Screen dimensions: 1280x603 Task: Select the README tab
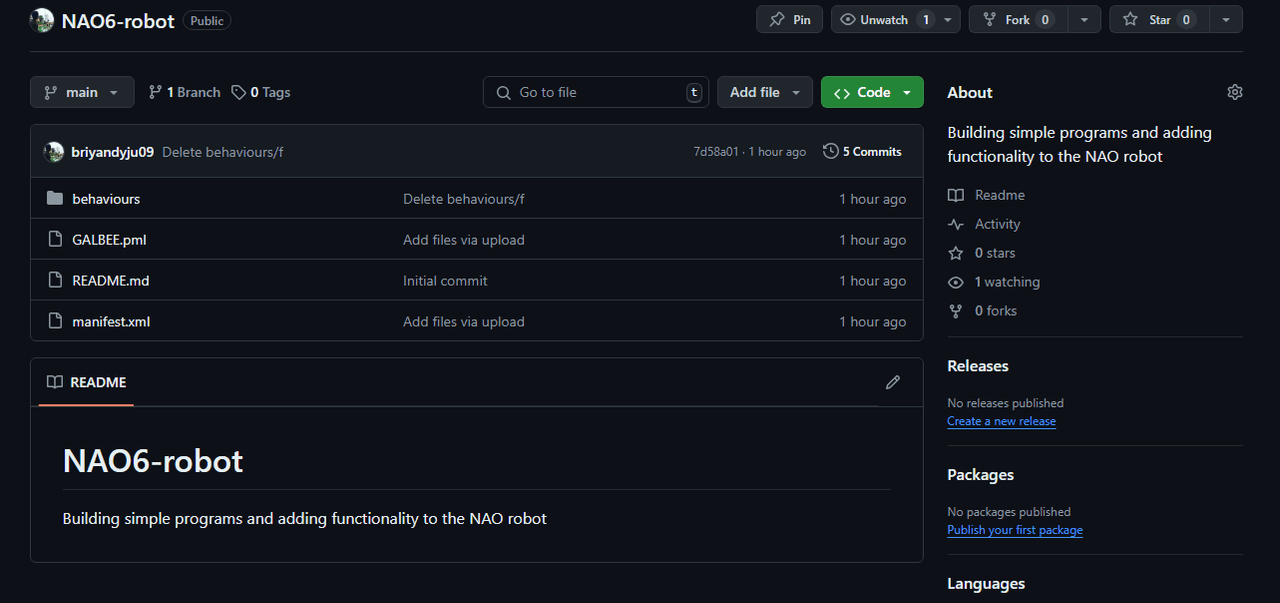click(x=87, y=382)
